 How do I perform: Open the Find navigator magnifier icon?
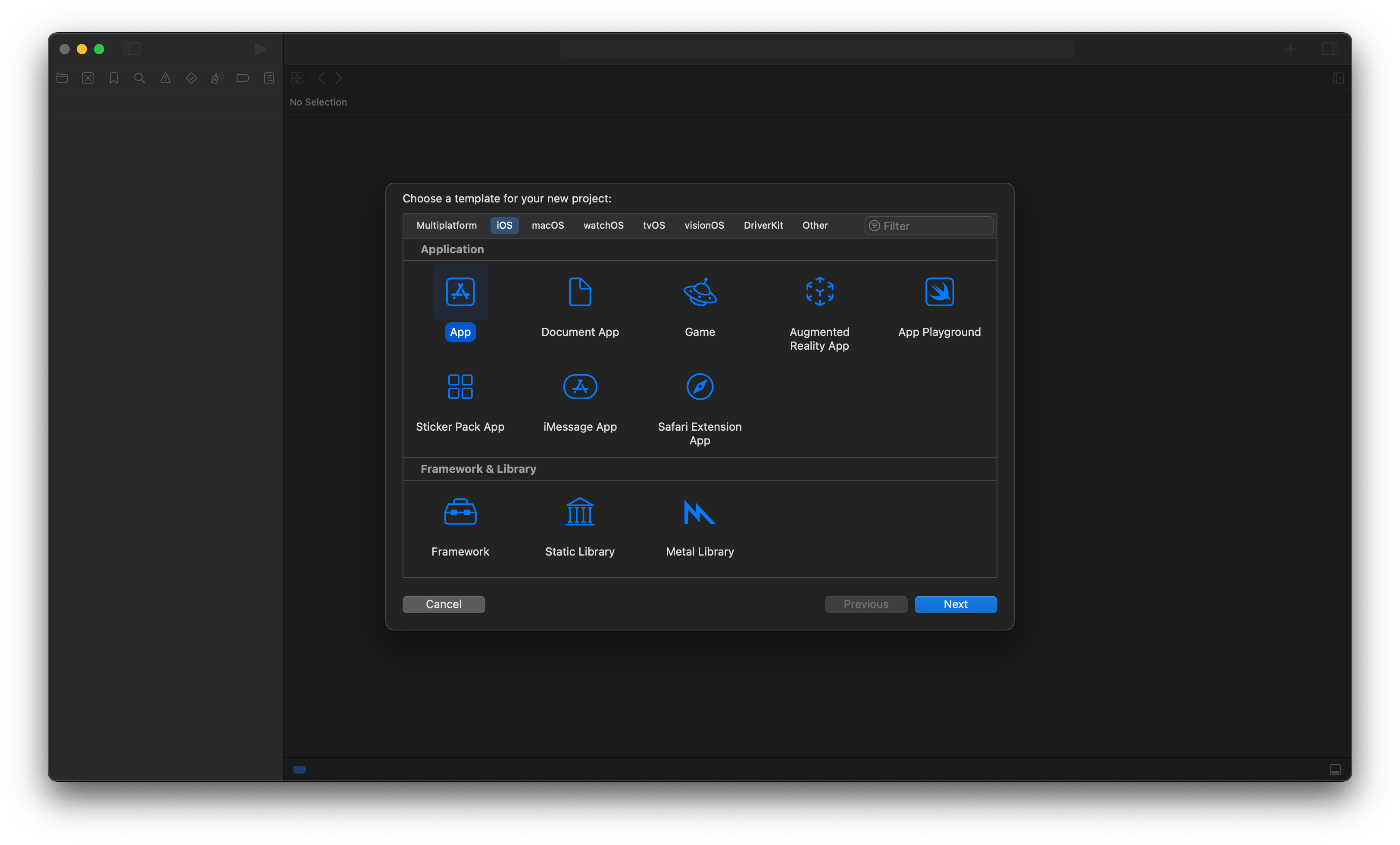coord(140,78)
